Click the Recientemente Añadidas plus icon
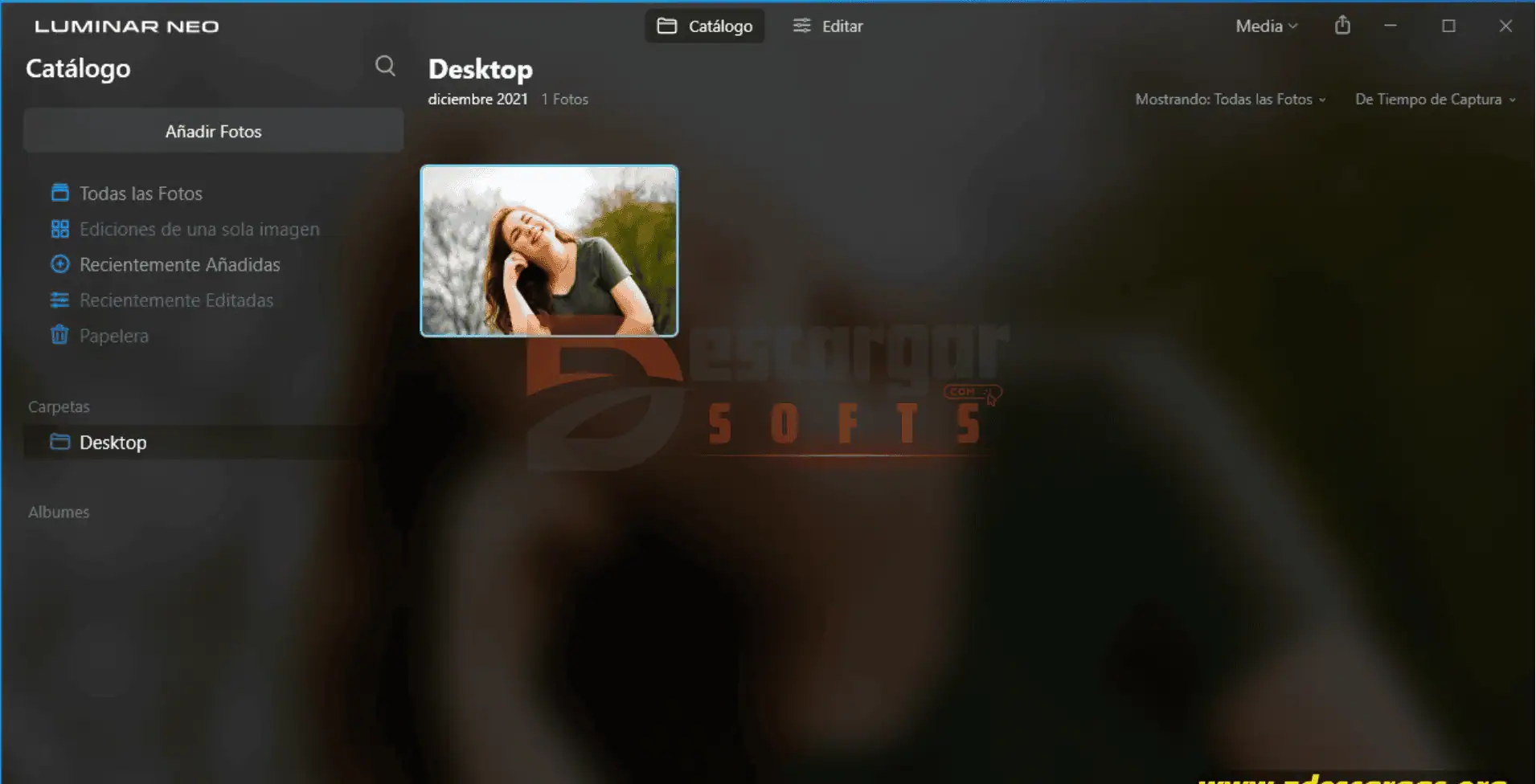The height and width of the screenshot is (784, 1536). 59,264
